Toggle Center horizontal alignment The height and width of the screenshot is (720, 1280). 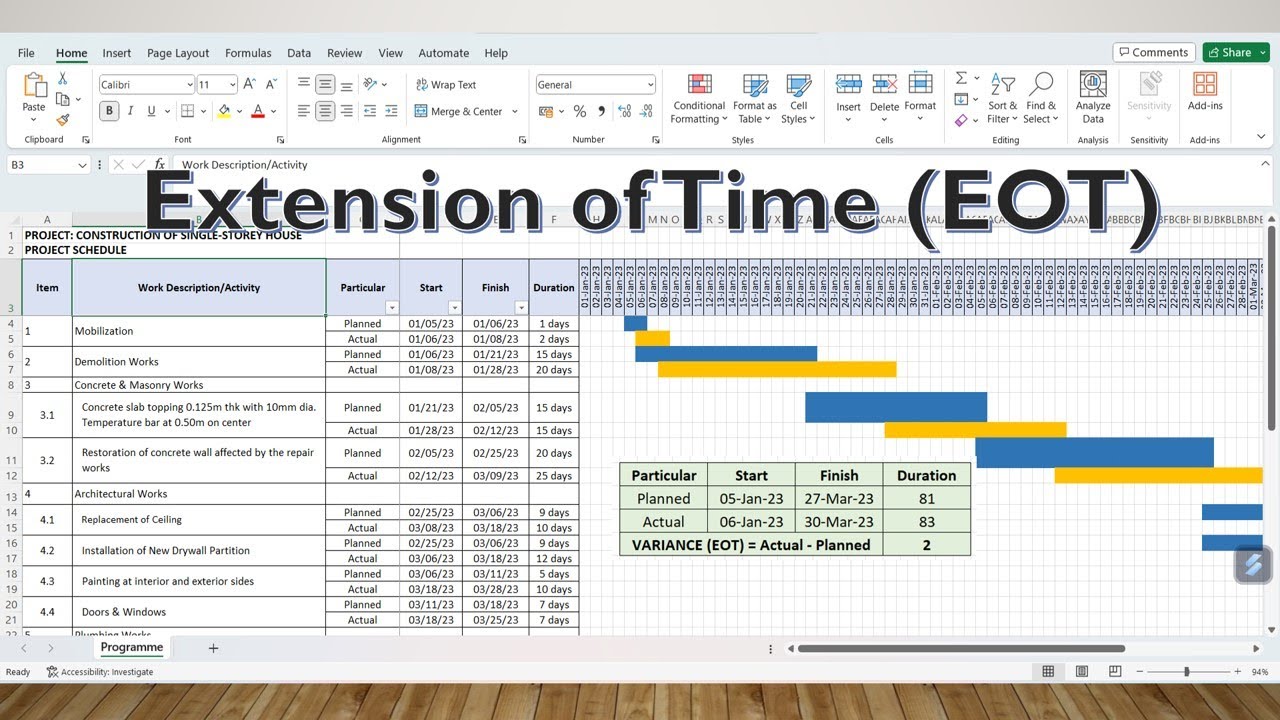325,111
